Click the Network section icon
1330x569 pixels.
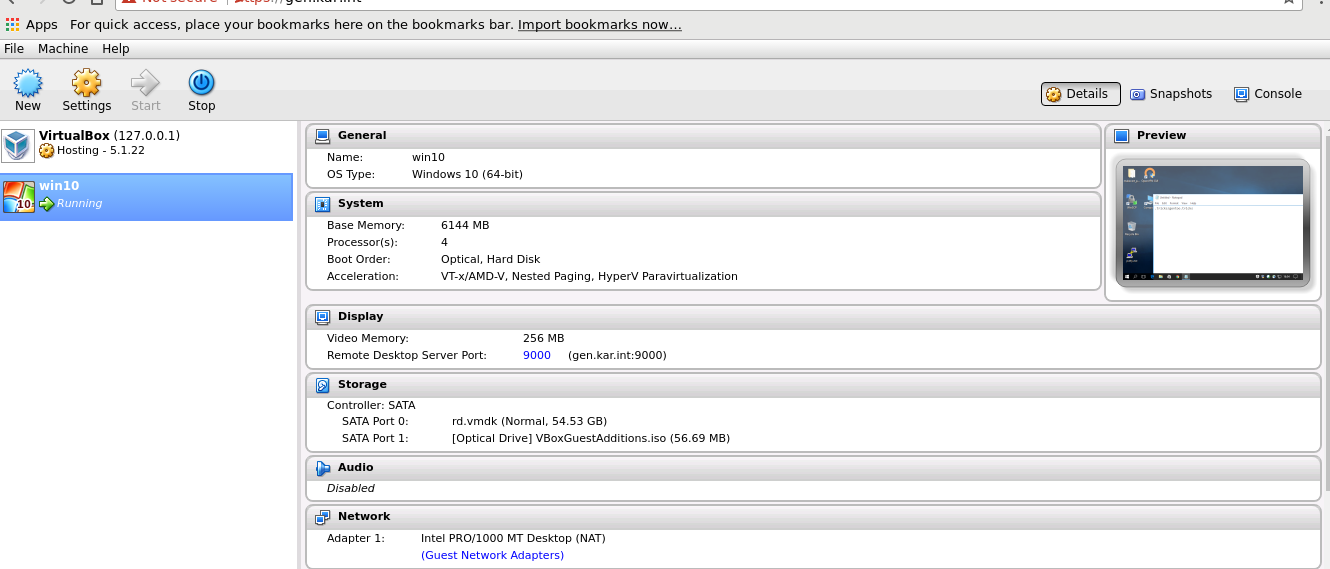pos(322,517)
